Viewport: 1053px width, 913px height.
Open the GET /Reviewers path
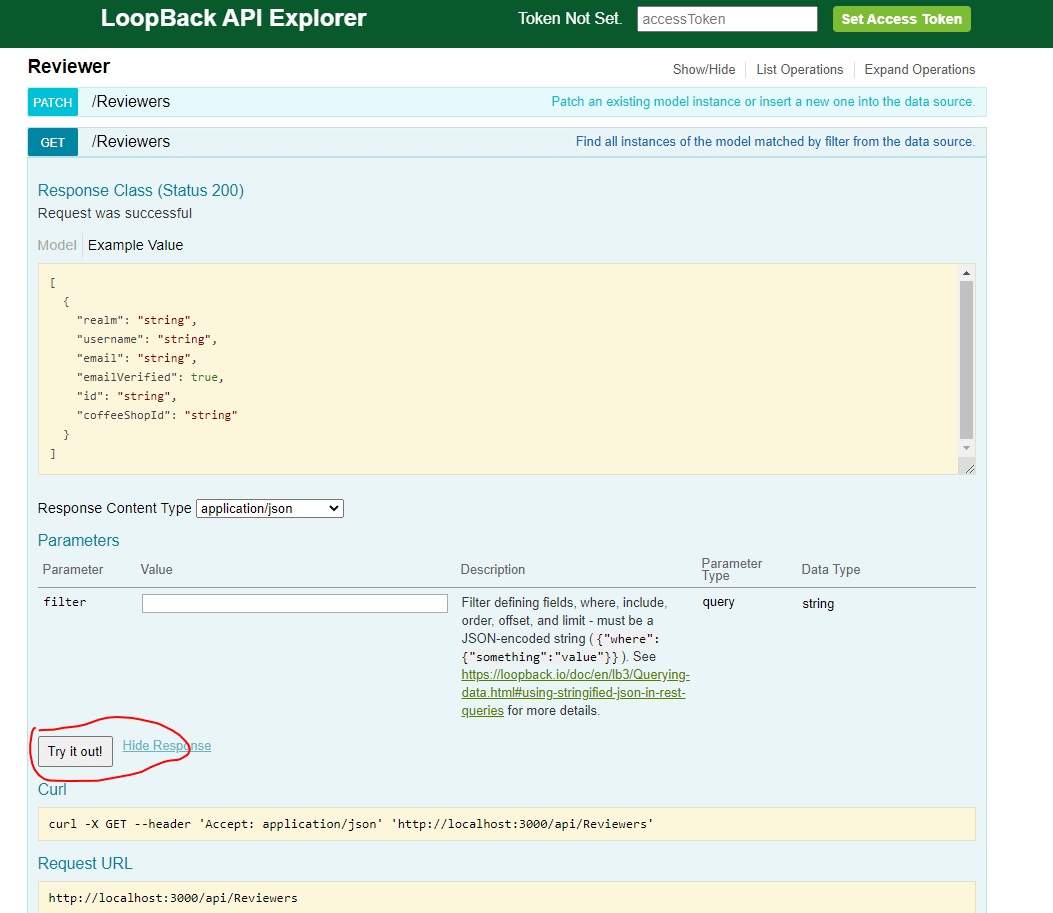[131, 142]
